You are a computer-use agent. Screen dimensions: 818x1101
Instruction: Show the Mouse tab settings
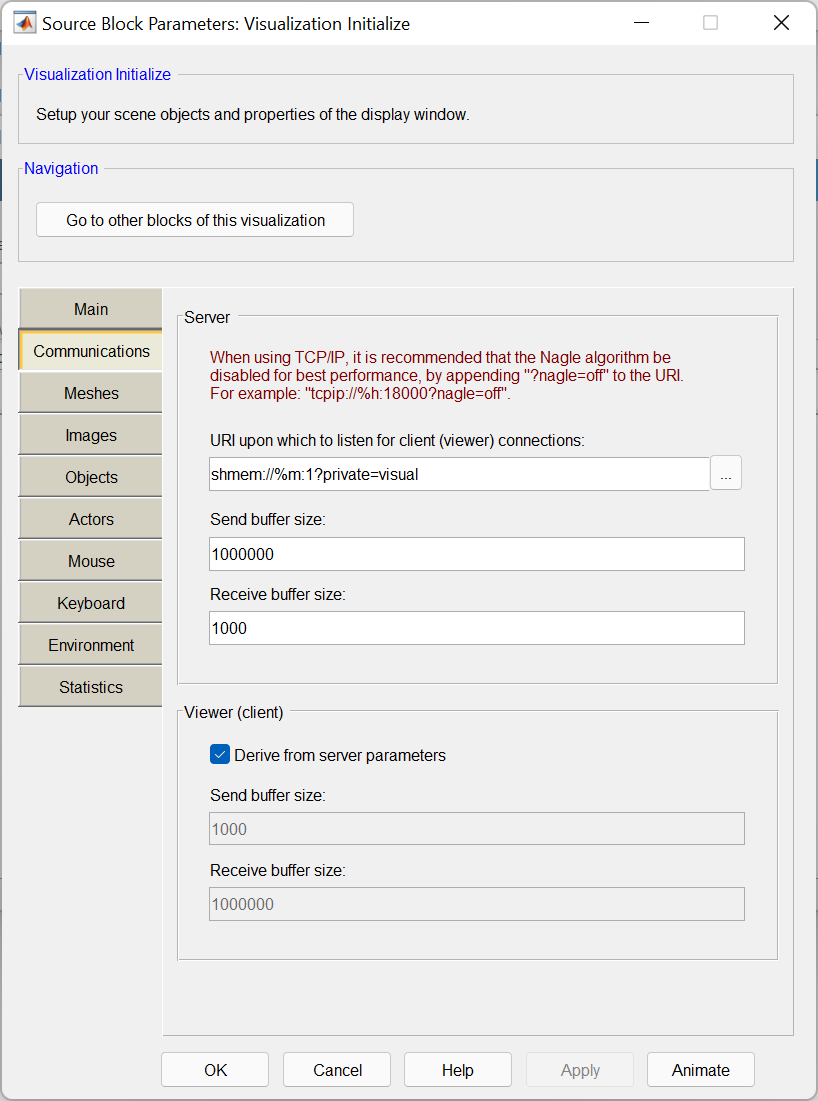coord(91,561)
